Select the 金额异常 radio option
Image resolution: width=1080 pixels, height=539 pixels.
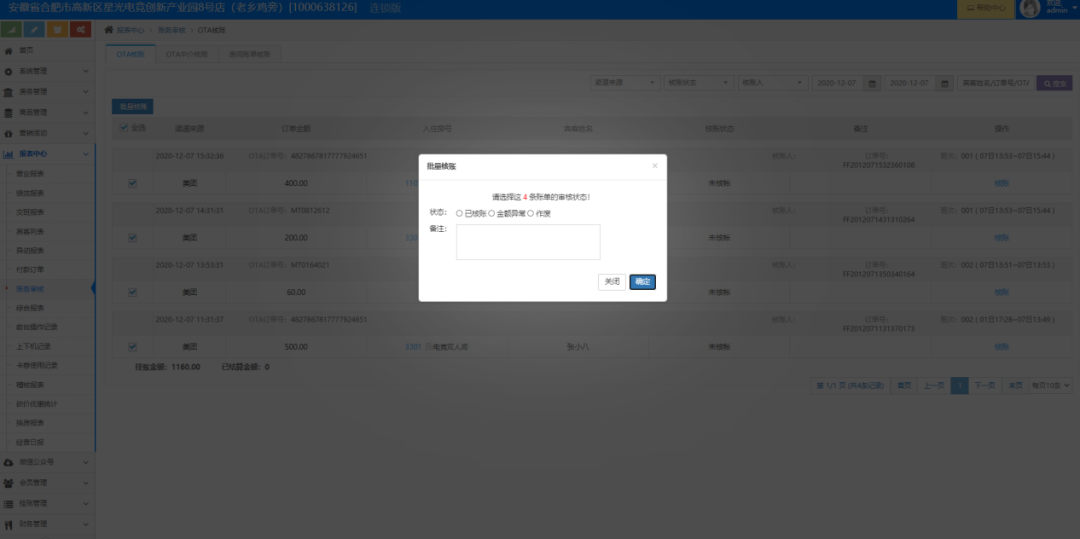pos(492,213)
